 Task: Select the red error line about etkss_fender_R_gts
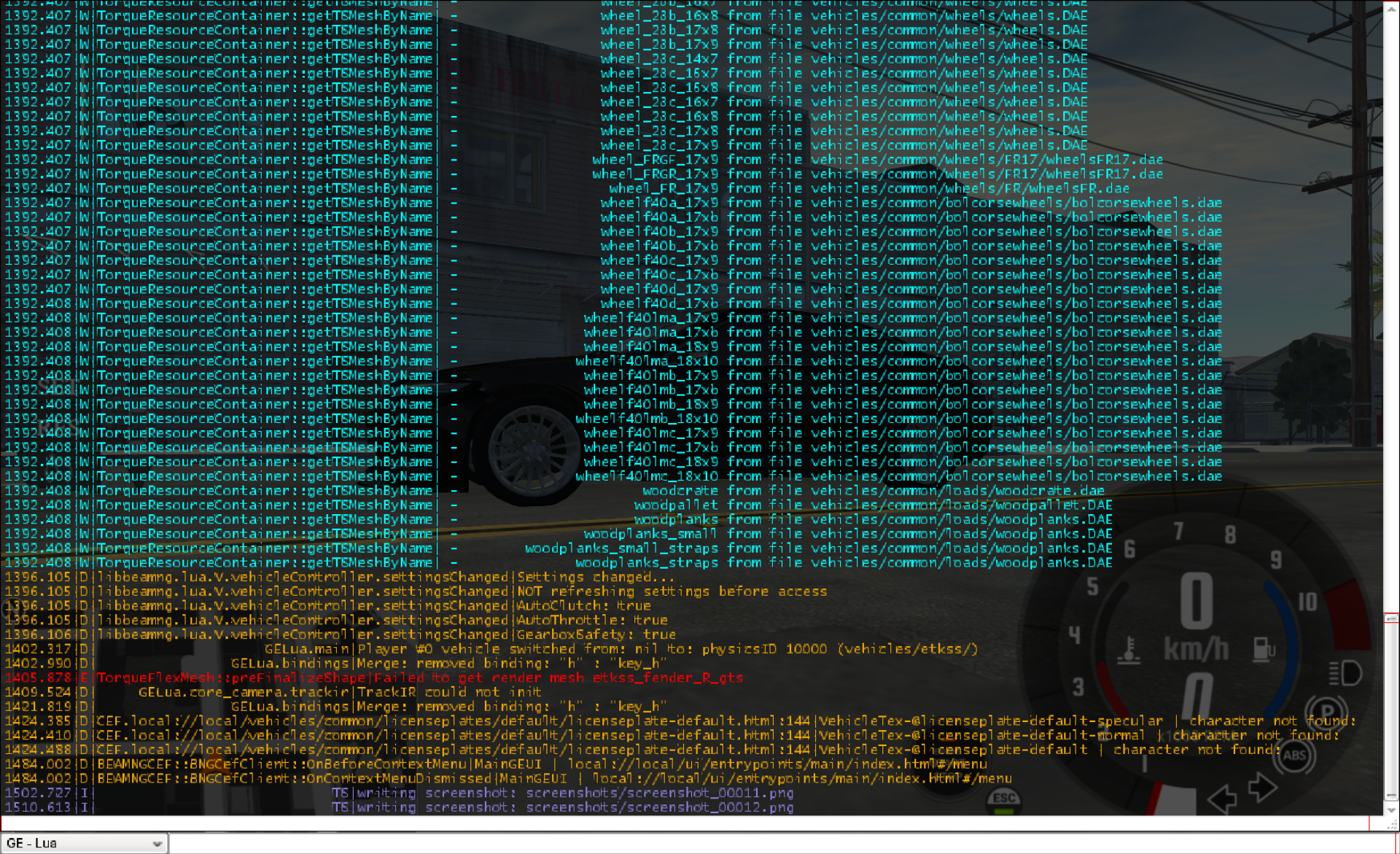point(374,678)
